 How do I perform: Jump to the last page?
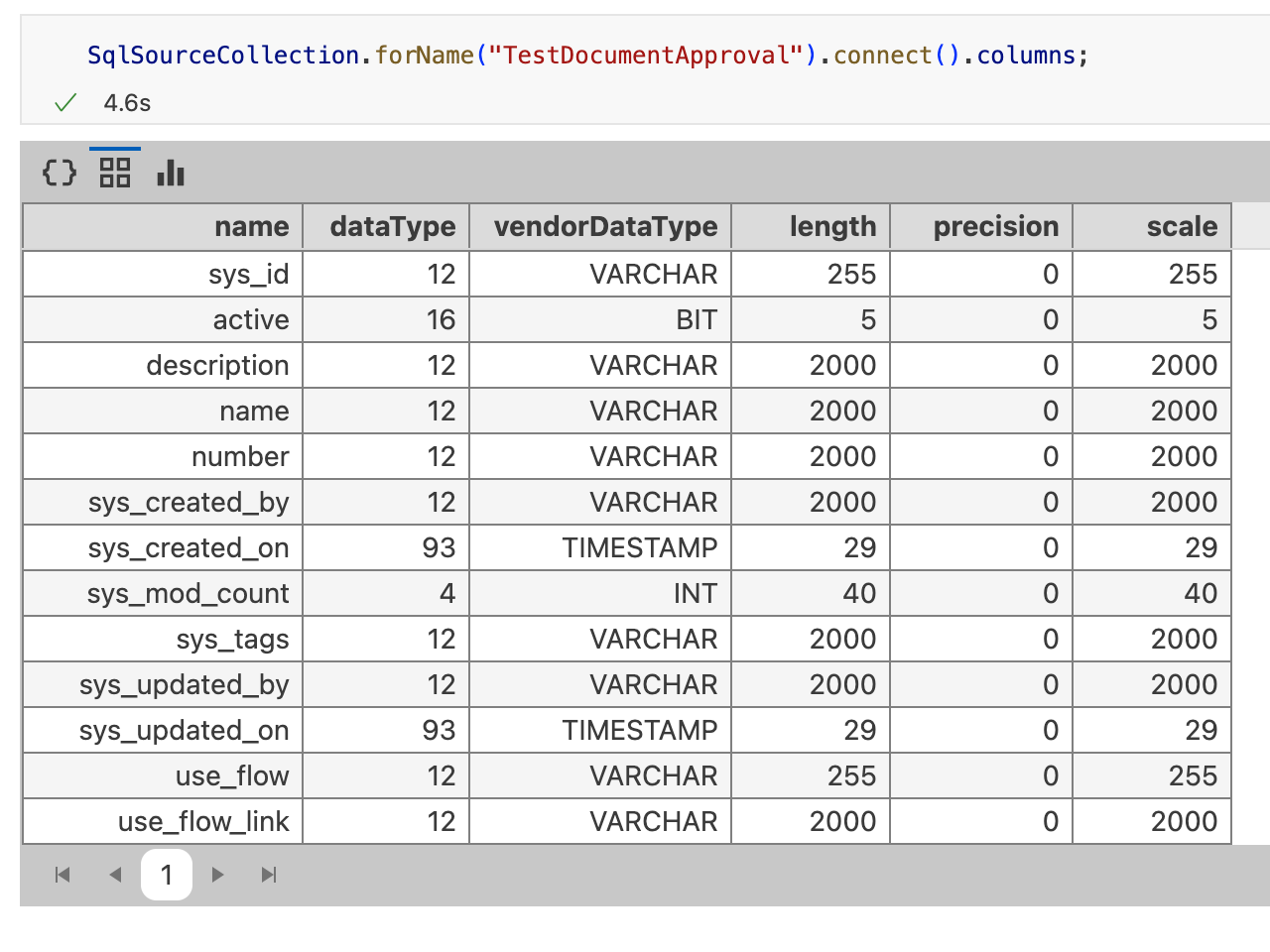pyautogui.click(x=269, y=875)
